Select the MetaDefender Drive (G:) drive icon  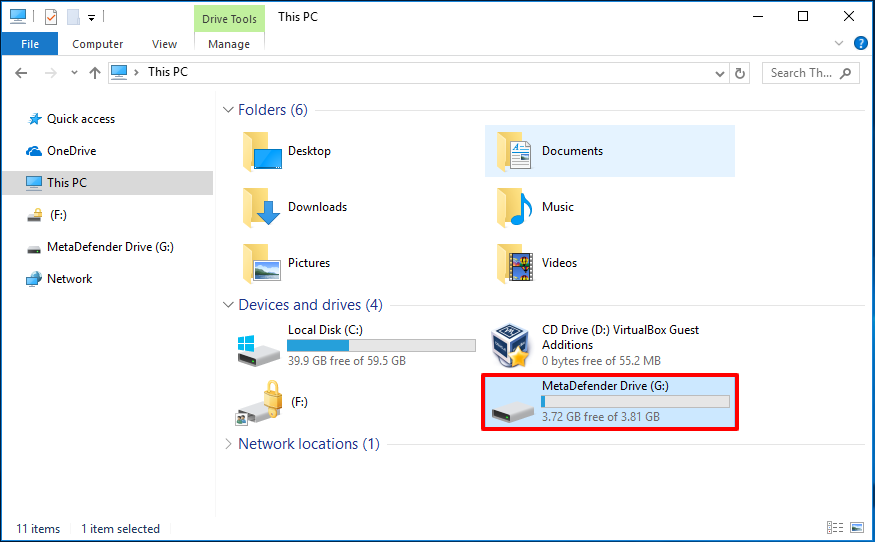(513, 413)
